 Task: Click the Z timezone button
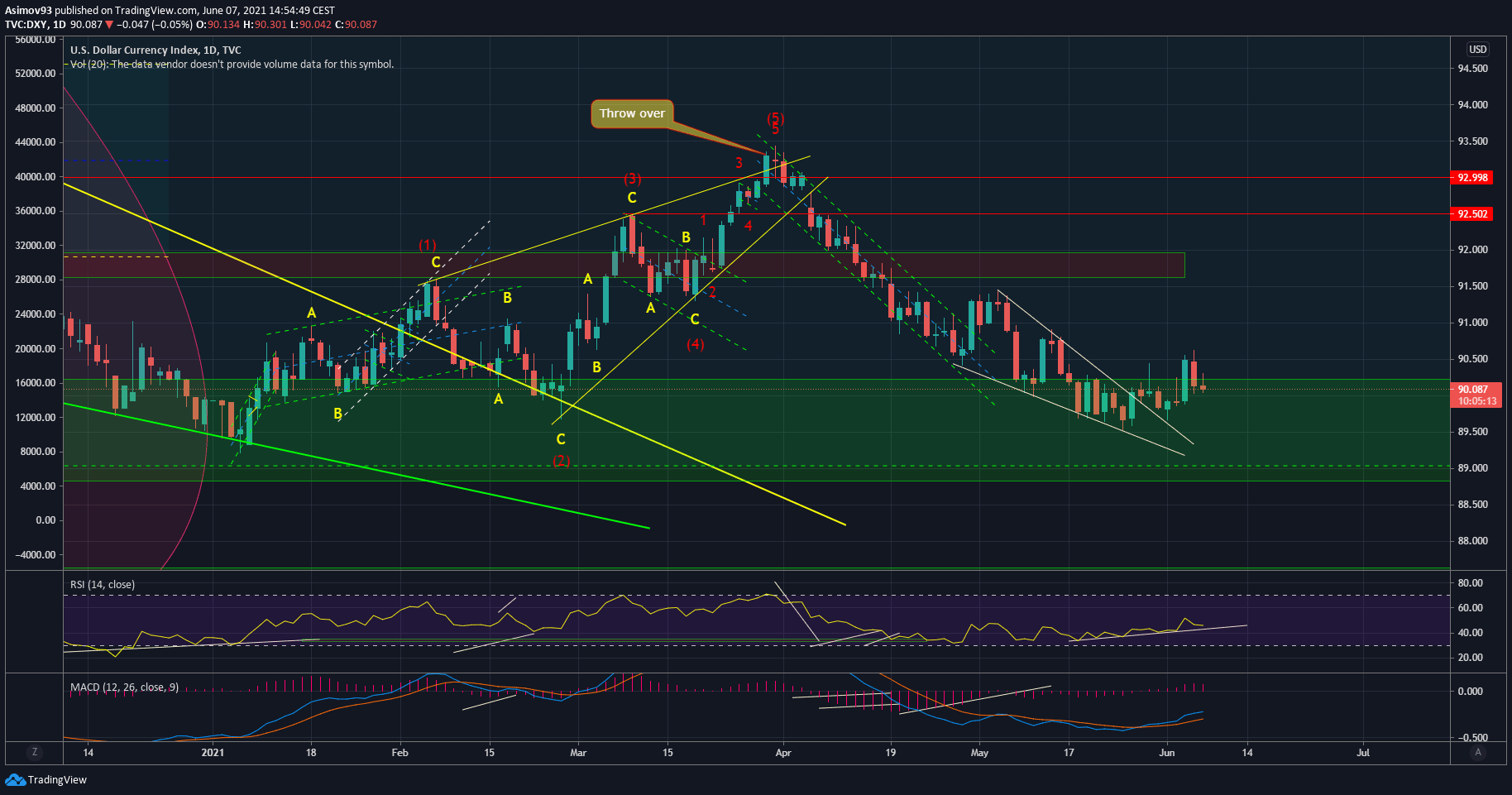[x=35, y=752]
